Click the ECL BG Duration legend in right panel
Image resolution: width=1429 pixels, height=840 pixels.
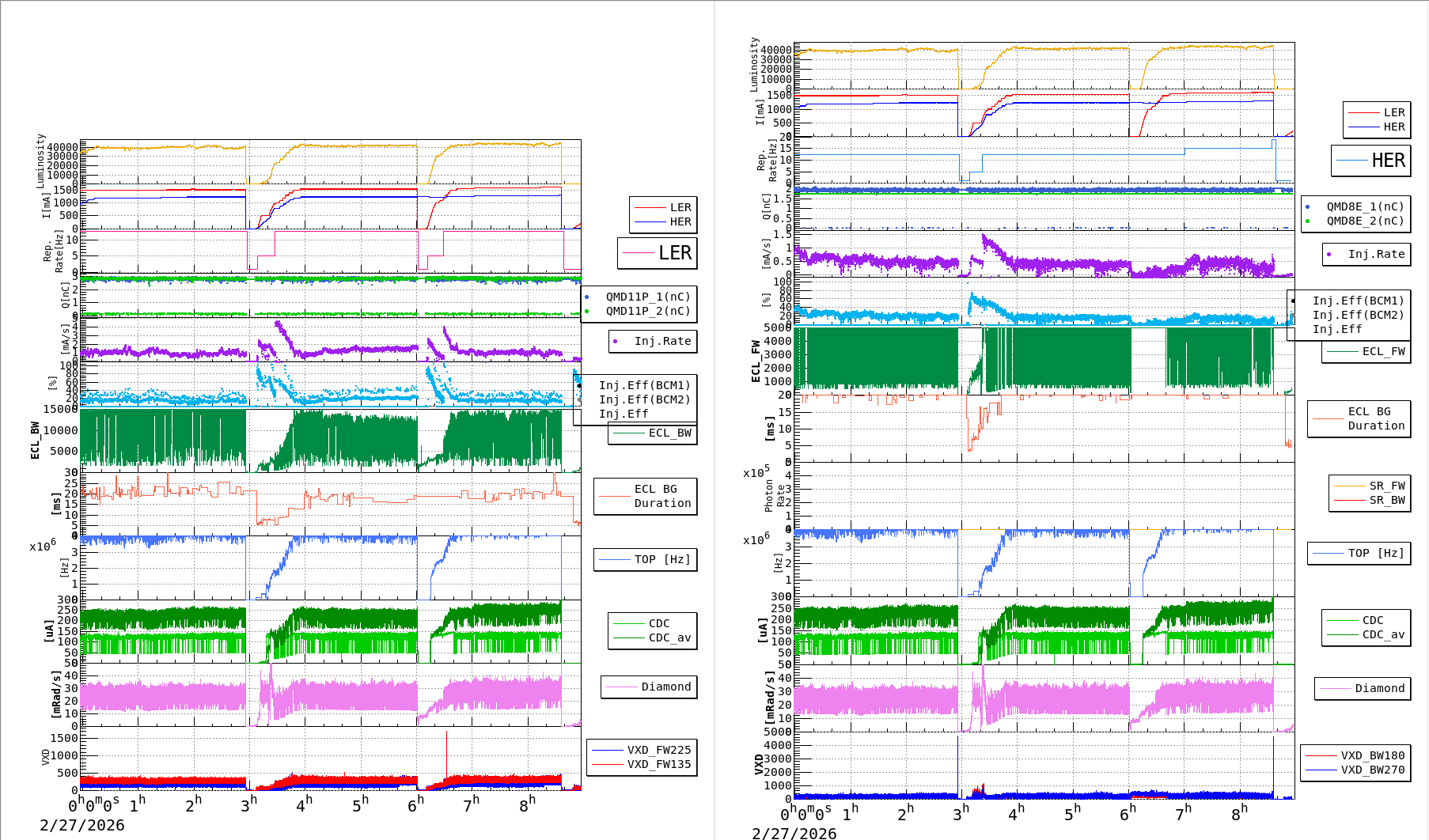coord(1375,418)
